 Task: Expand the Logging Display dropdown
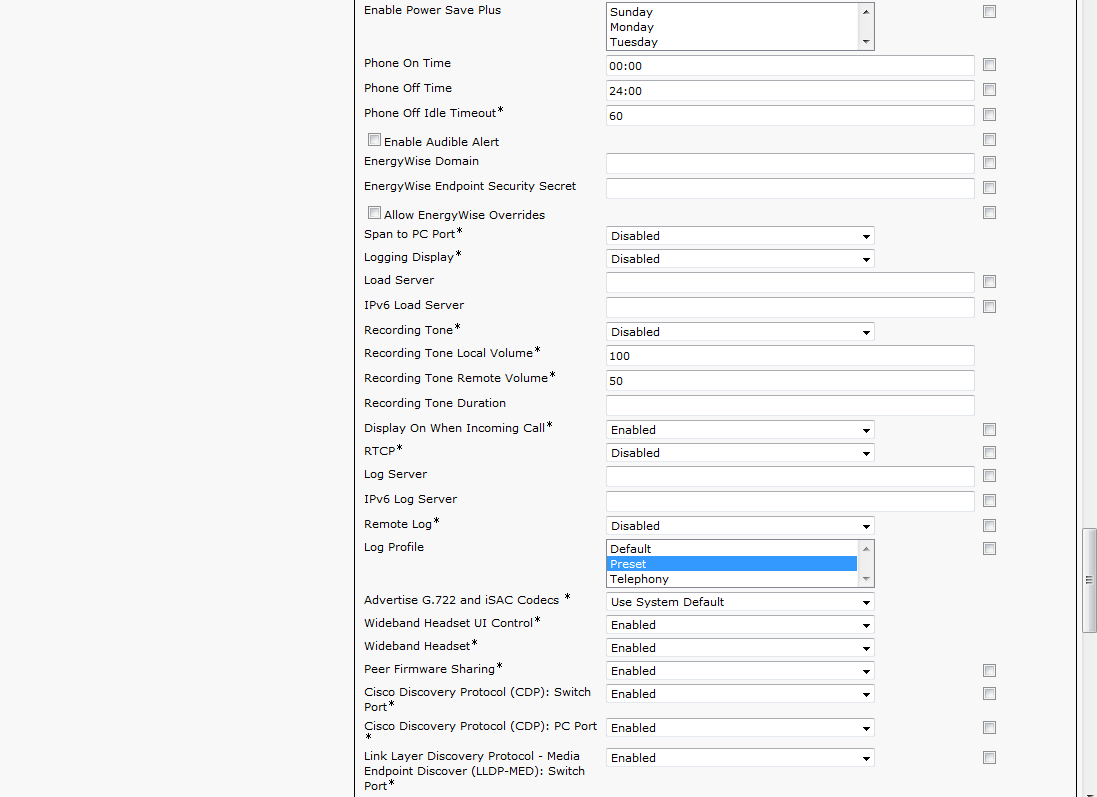point(740,259)
